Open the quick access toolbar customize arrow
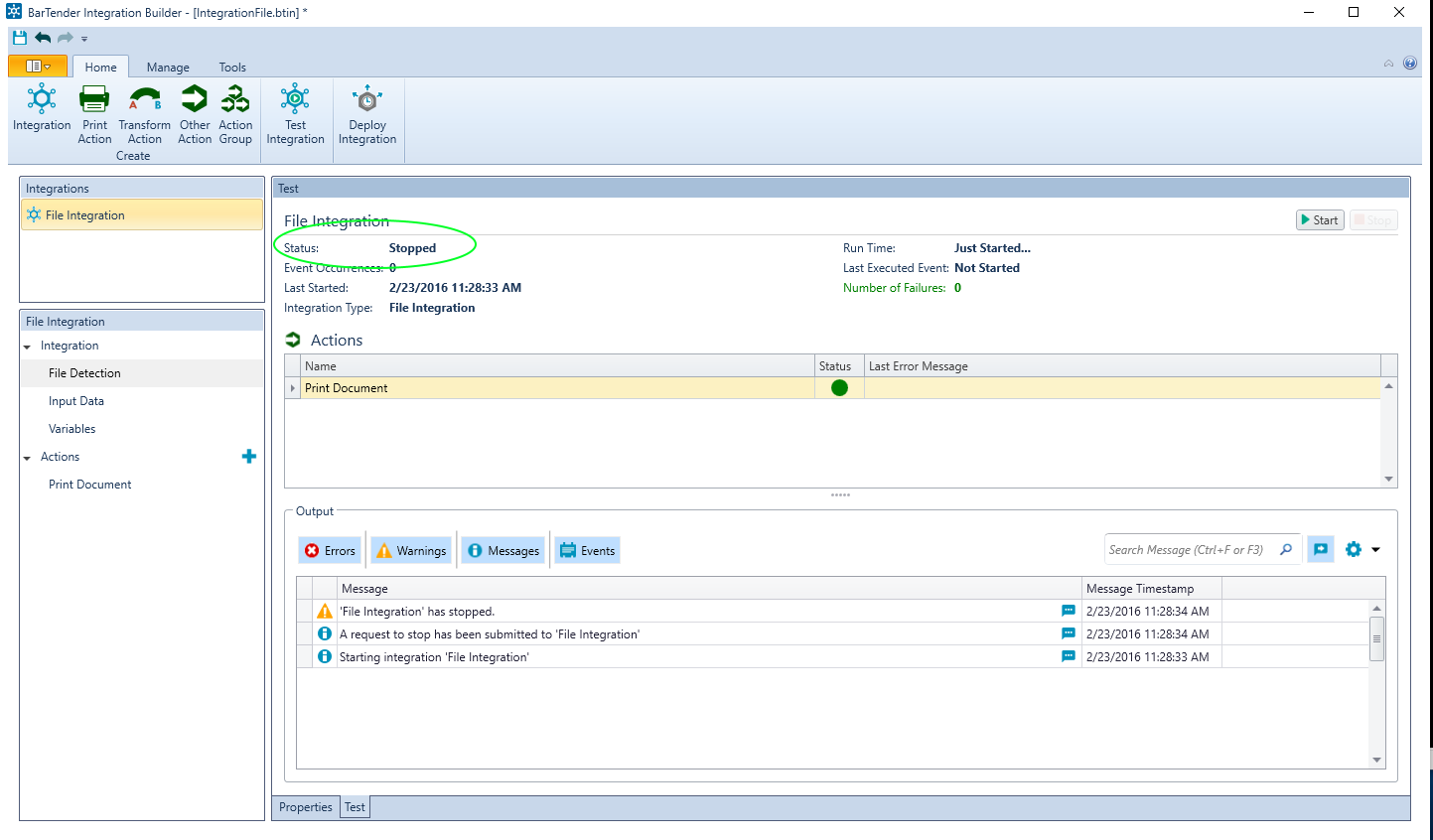Viewport: 1433px width, 840px height. [84, 39]
